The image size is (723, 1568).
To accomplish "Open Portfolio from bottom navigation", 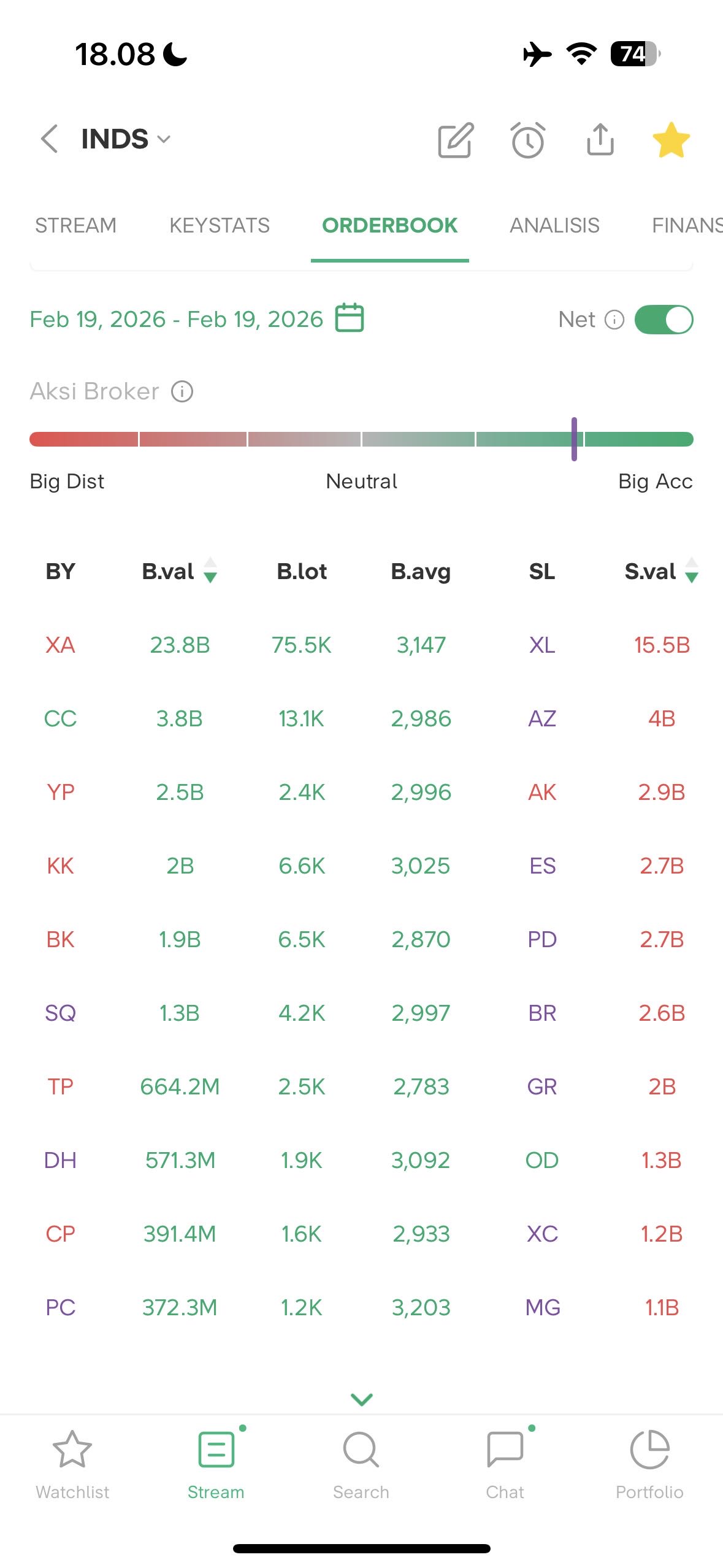I will pyautogui.click(x=649, y=1463).
